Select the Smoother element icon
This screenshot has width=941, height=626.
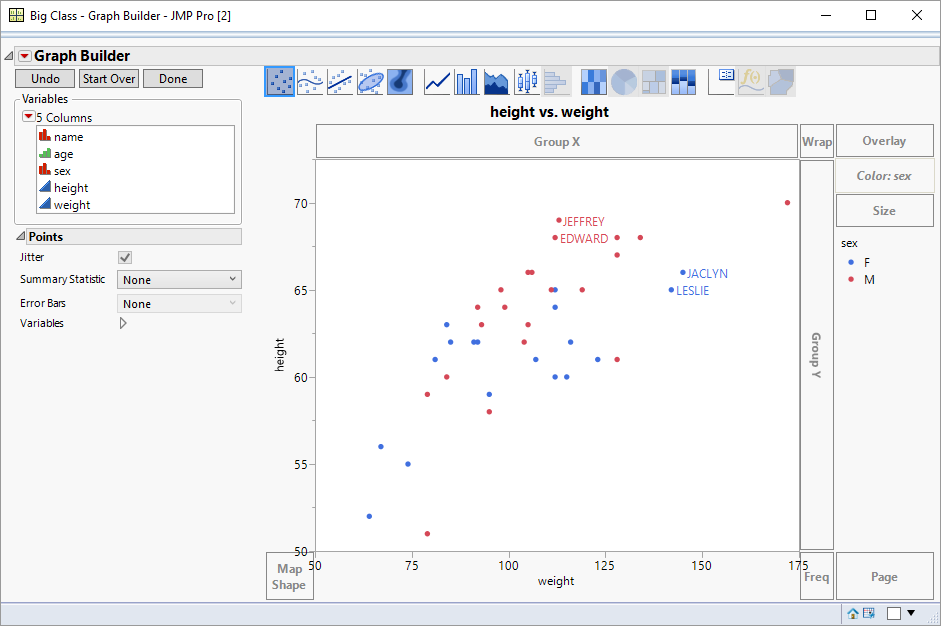[x=310, y=81]
